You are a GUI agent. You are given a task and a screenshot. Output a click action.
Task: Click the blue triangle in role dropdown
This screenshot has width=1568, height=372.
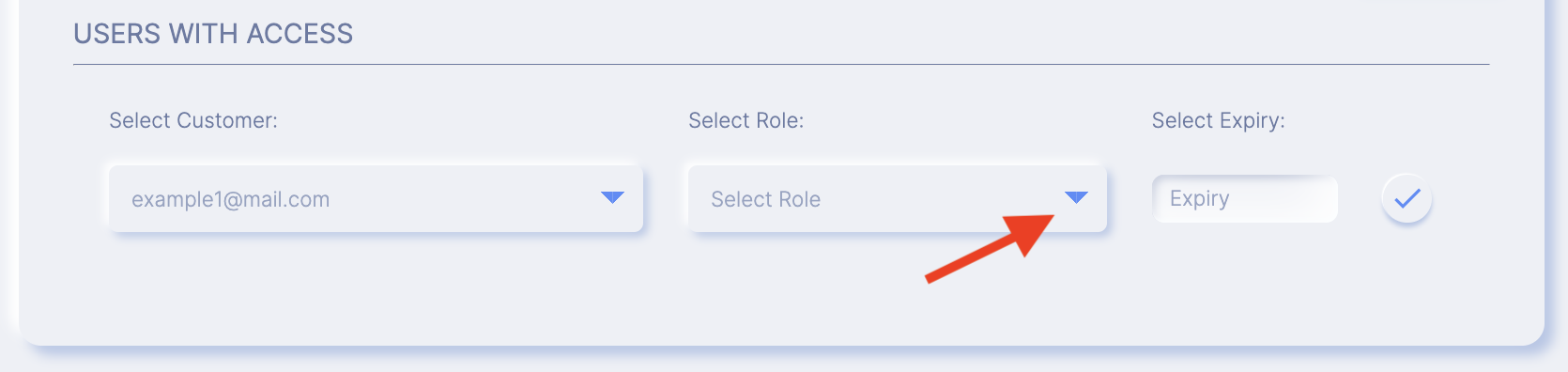click(1076, 197)
